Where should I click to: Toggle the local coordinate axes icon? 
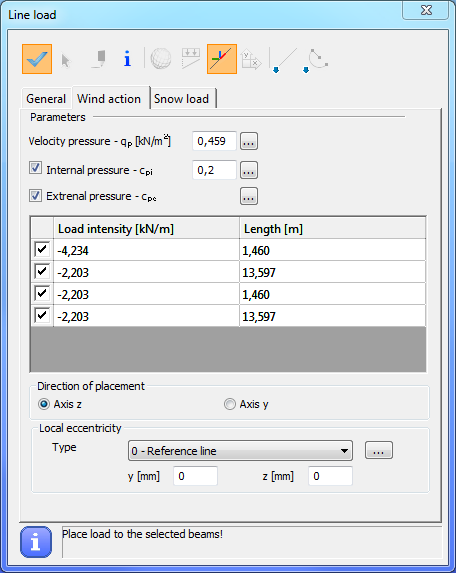point(222,59)
